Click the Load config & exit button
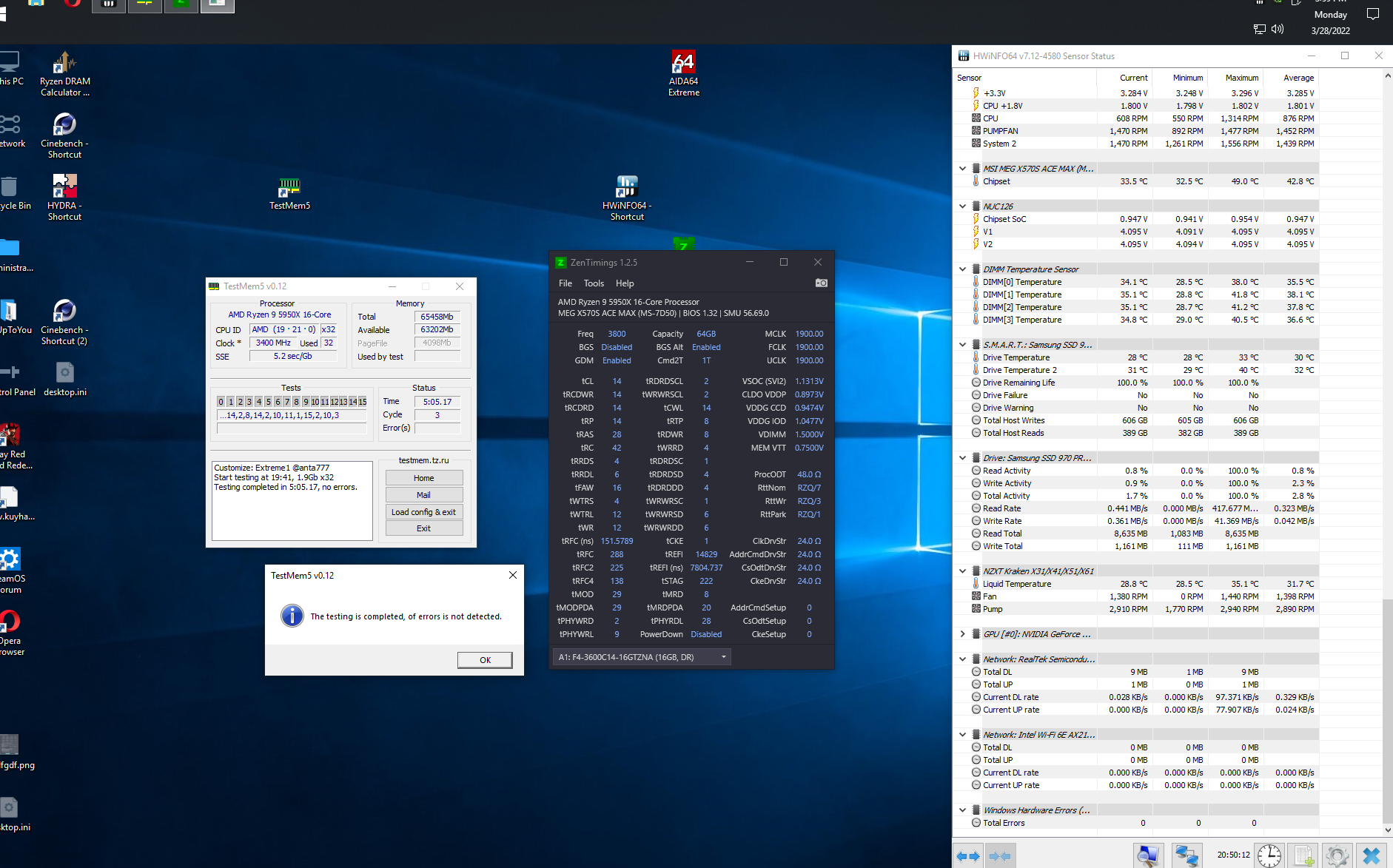The image size is (1393, 868). [424, 512]
